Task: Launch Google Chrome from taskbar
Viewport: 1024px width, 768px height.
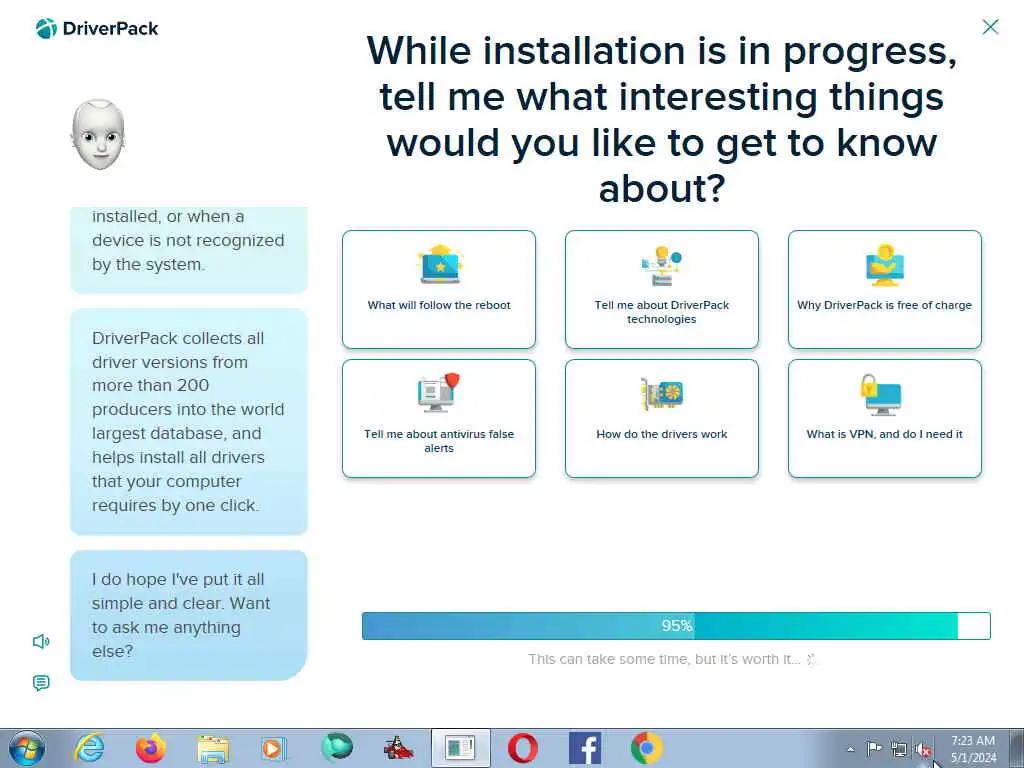Action: point(647,748)
